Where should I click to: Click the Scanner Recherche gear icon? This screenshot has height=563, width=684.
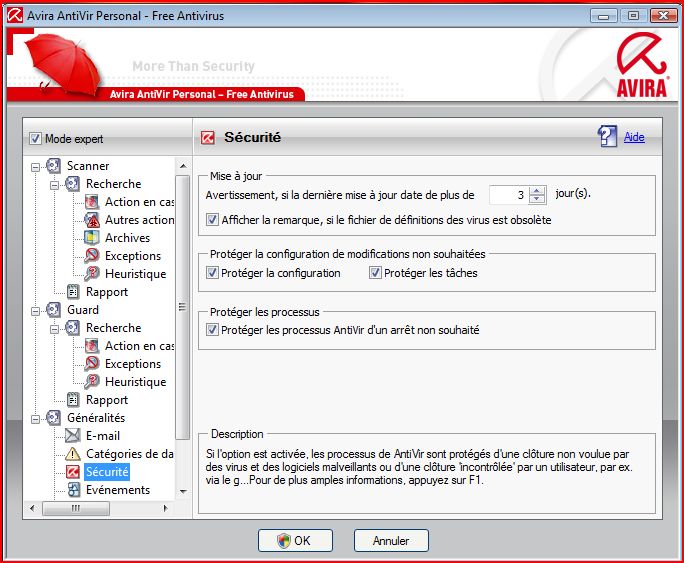click(x=72, y=184)
